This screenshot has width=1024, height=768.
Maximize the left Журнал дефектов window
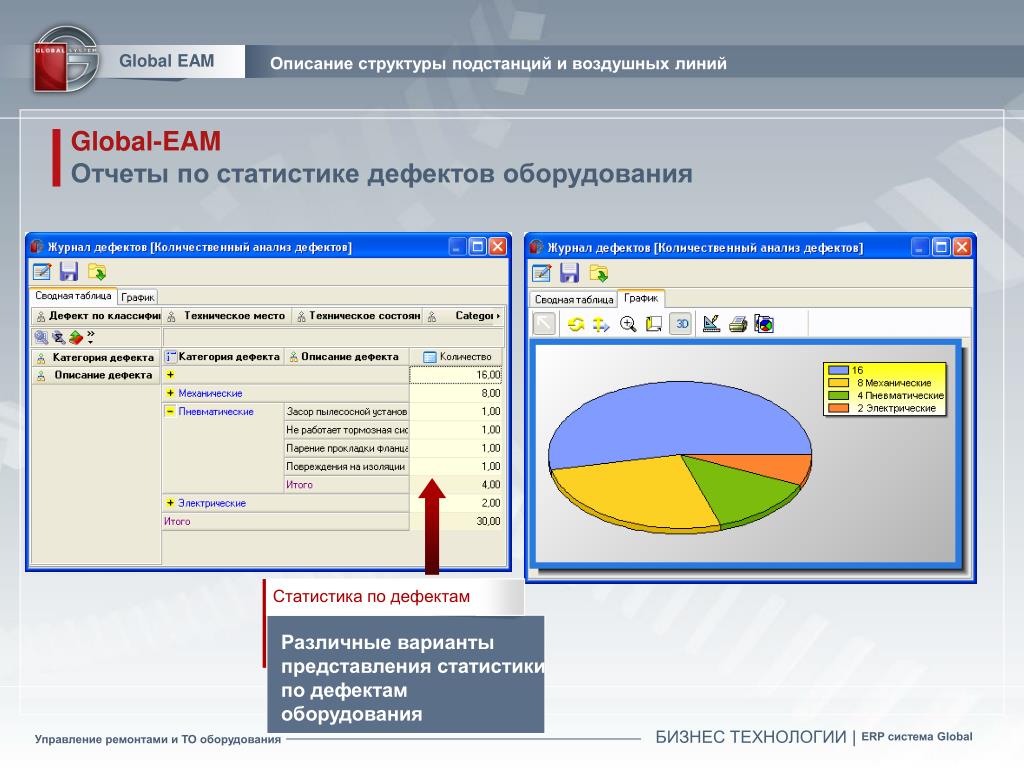477,246
